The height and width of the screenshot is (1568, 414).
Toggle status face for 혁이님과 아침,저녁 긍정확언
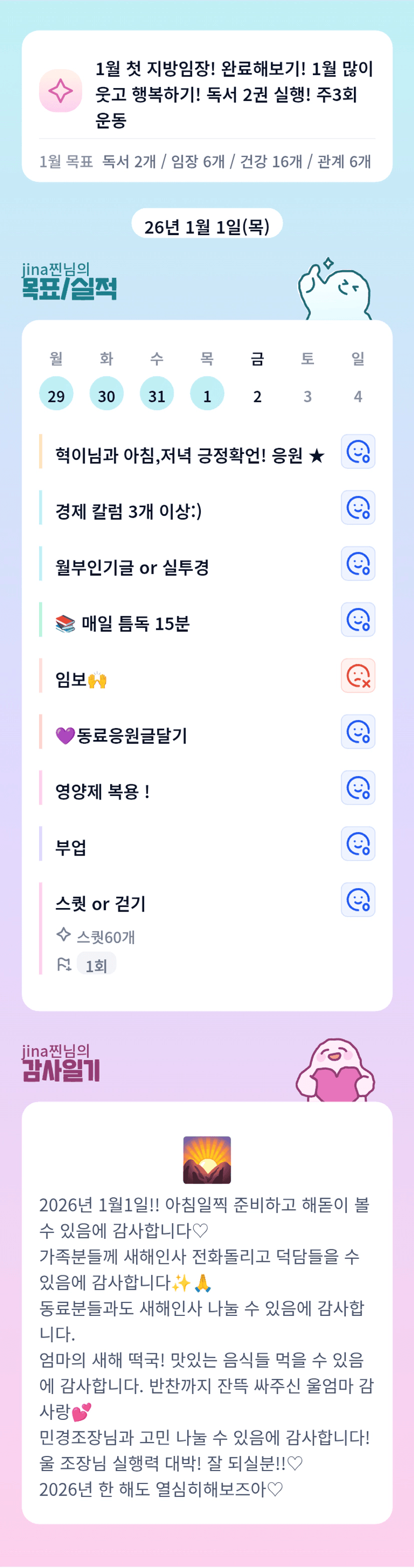pos(358,452)
